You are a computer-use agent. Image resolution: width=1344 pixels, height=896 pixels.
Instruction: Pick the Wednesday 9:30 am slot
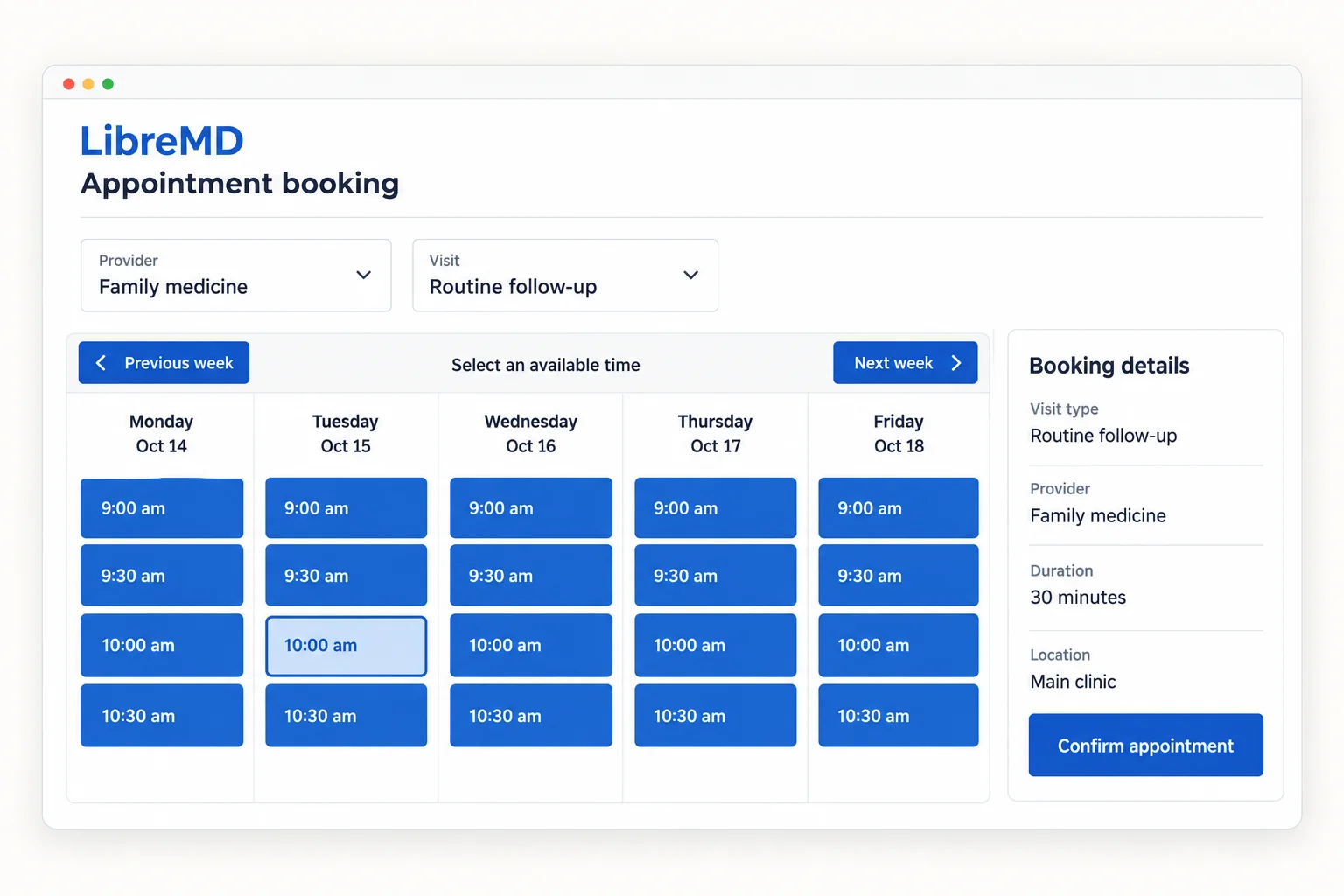(531, 575)
